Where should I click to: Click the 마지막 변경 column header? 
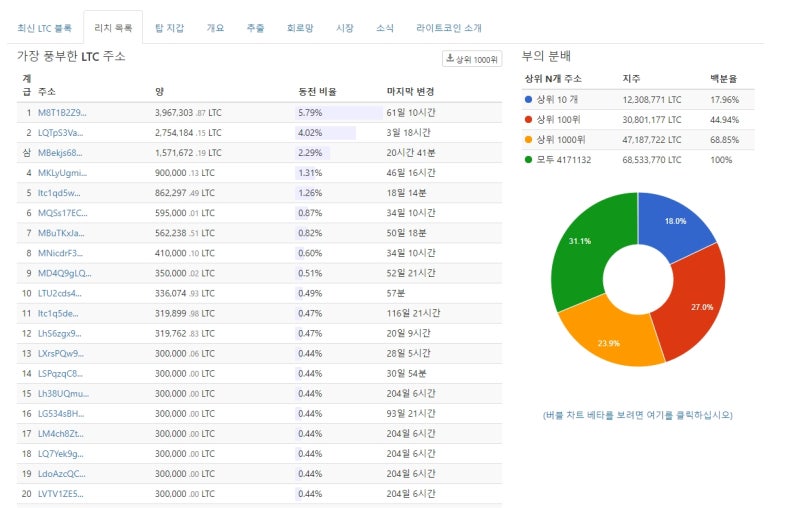pos(410,92)
